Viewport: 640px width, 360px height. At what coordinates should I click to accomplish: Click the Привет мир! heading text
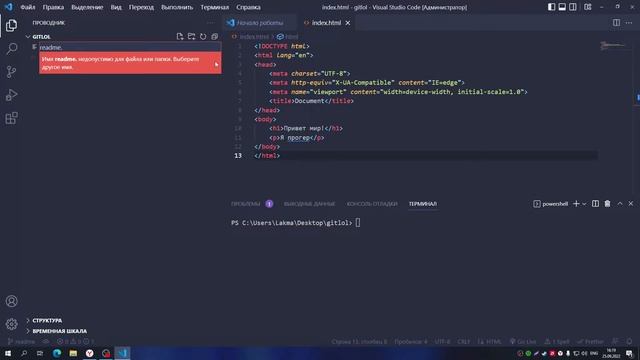click(x=304, y=128)
